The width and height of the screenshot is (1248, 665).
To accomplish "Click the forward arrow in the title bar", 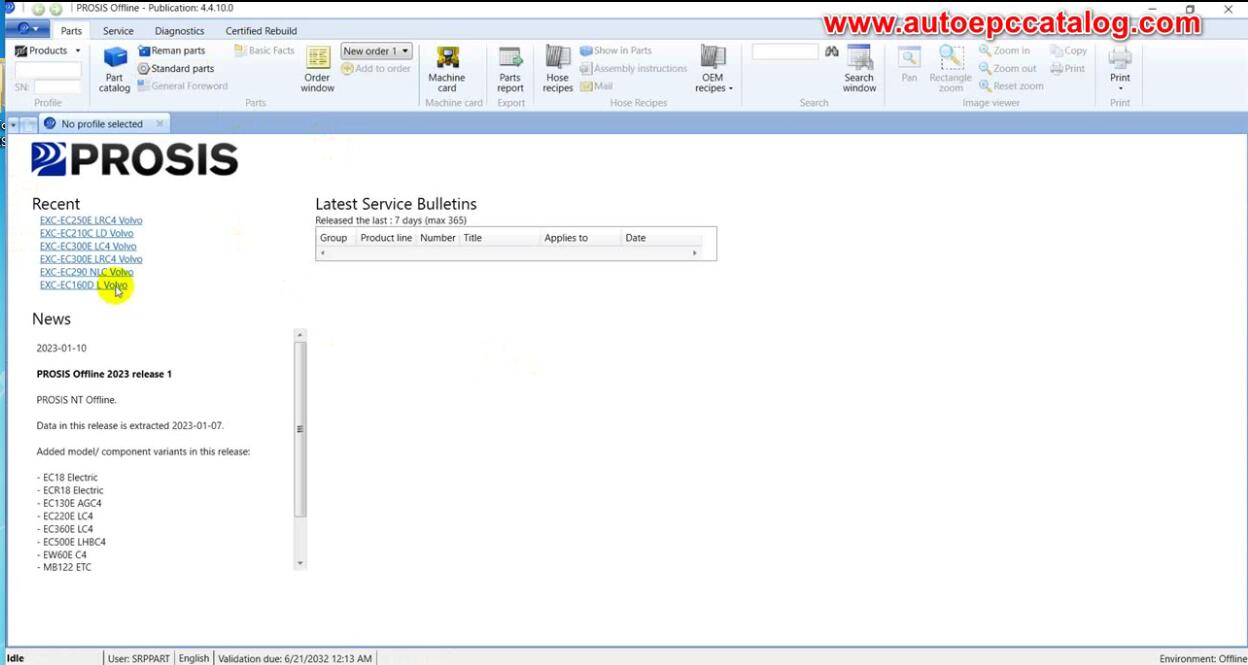I will point(55,8).
